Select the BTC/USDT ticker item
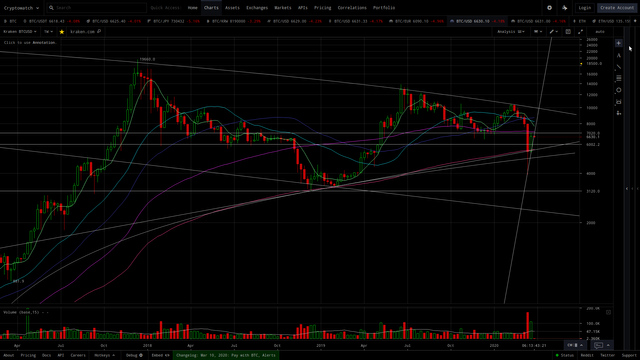The image size is (640, 360). pos(52,21)
